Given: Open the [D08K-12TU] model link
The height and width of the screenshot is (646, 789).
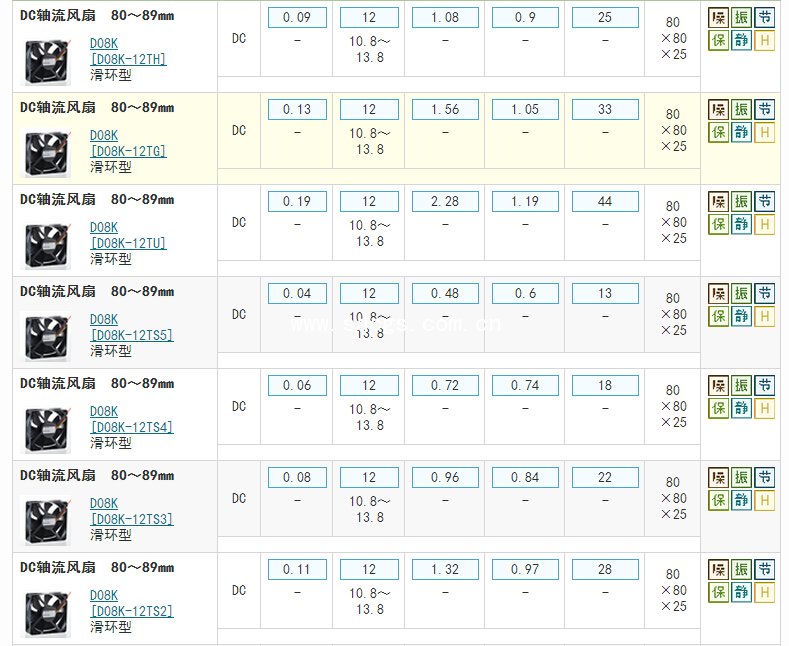Looking at the screenshot, I should (128, 244).
